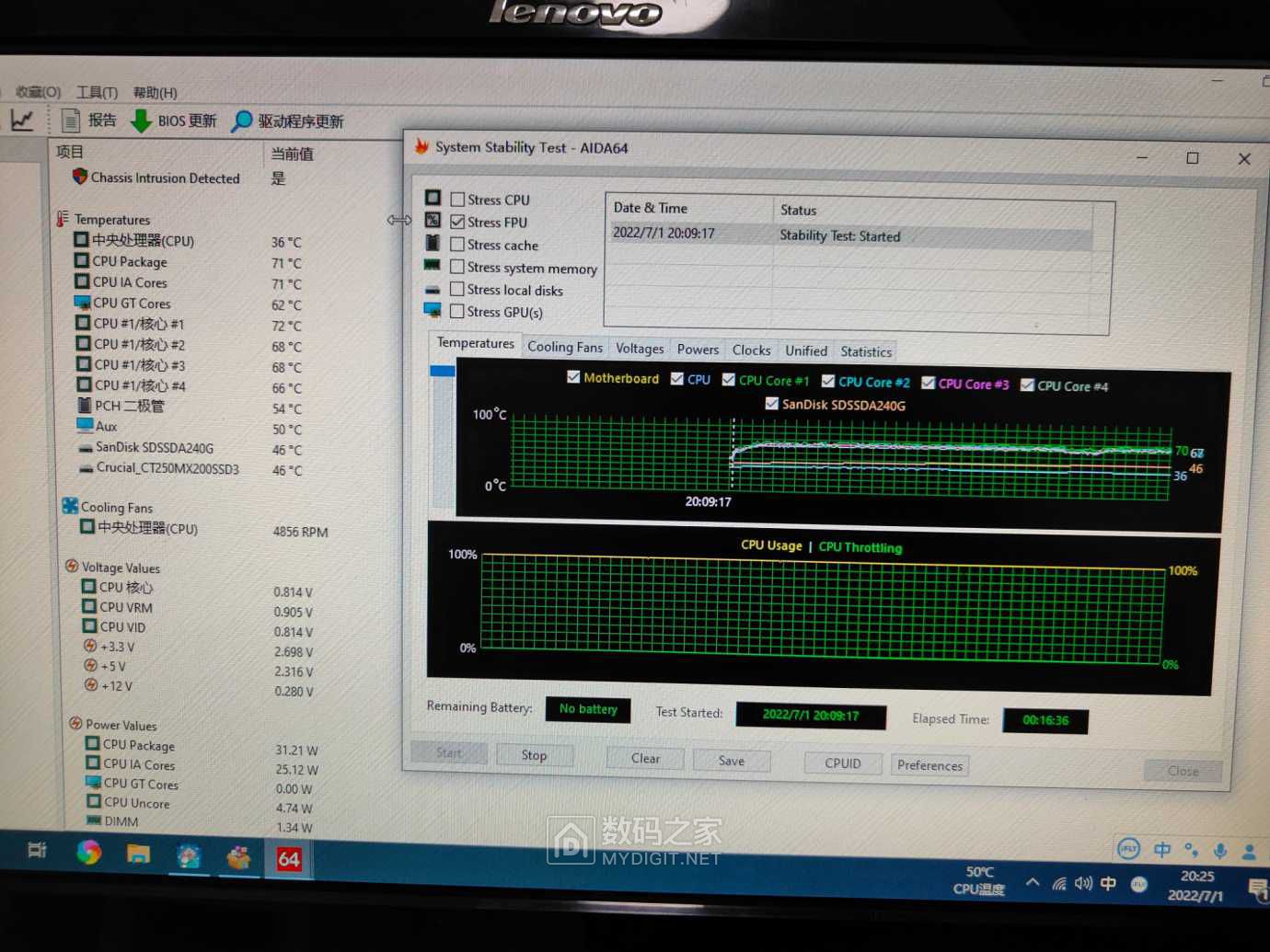1270x952 pixels.
Task: Click the memory icon beside Stress system memory
Action: (x=432, y=266)
